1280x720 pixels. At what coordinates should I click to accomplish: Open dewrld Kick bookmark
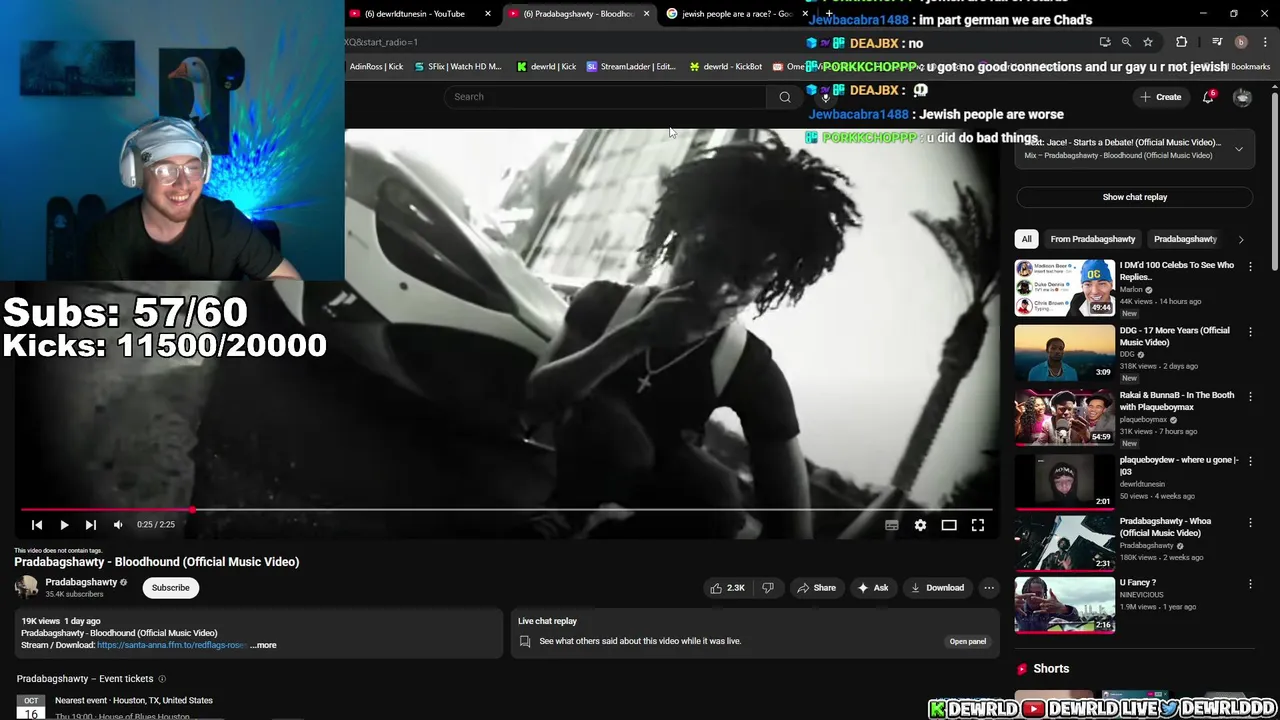click(x=546, y=67)
